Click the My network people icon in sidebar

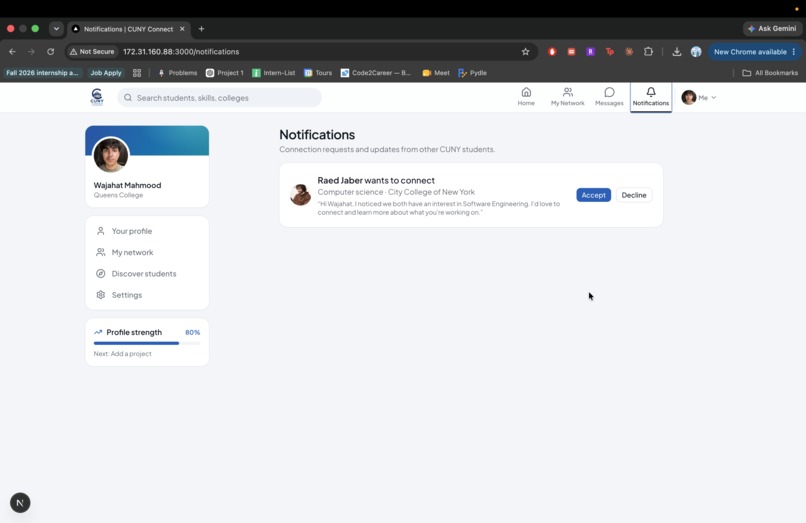click(x=101, y=253)
